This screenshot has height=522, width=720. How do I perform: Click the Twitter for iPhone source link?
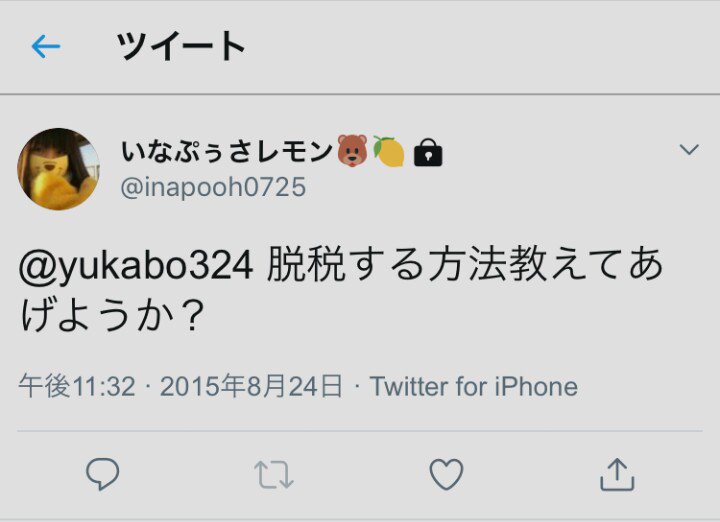[473, 387]
